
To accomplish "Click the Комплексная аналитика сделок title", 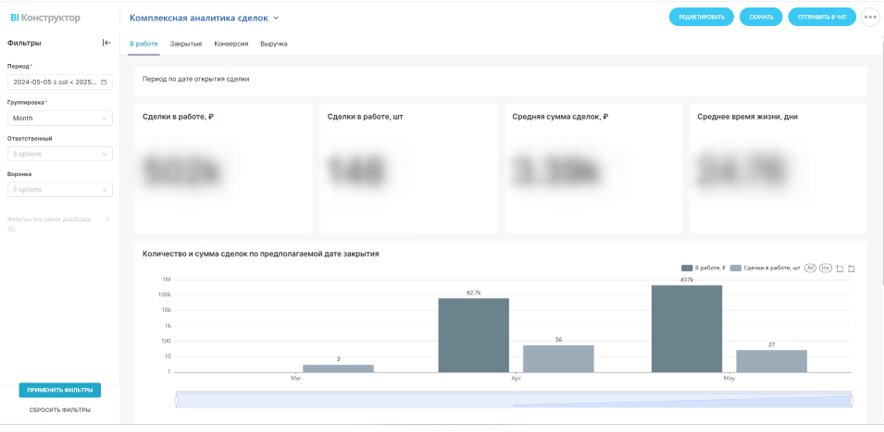I will pyautogui.click(x=199, y=17).
